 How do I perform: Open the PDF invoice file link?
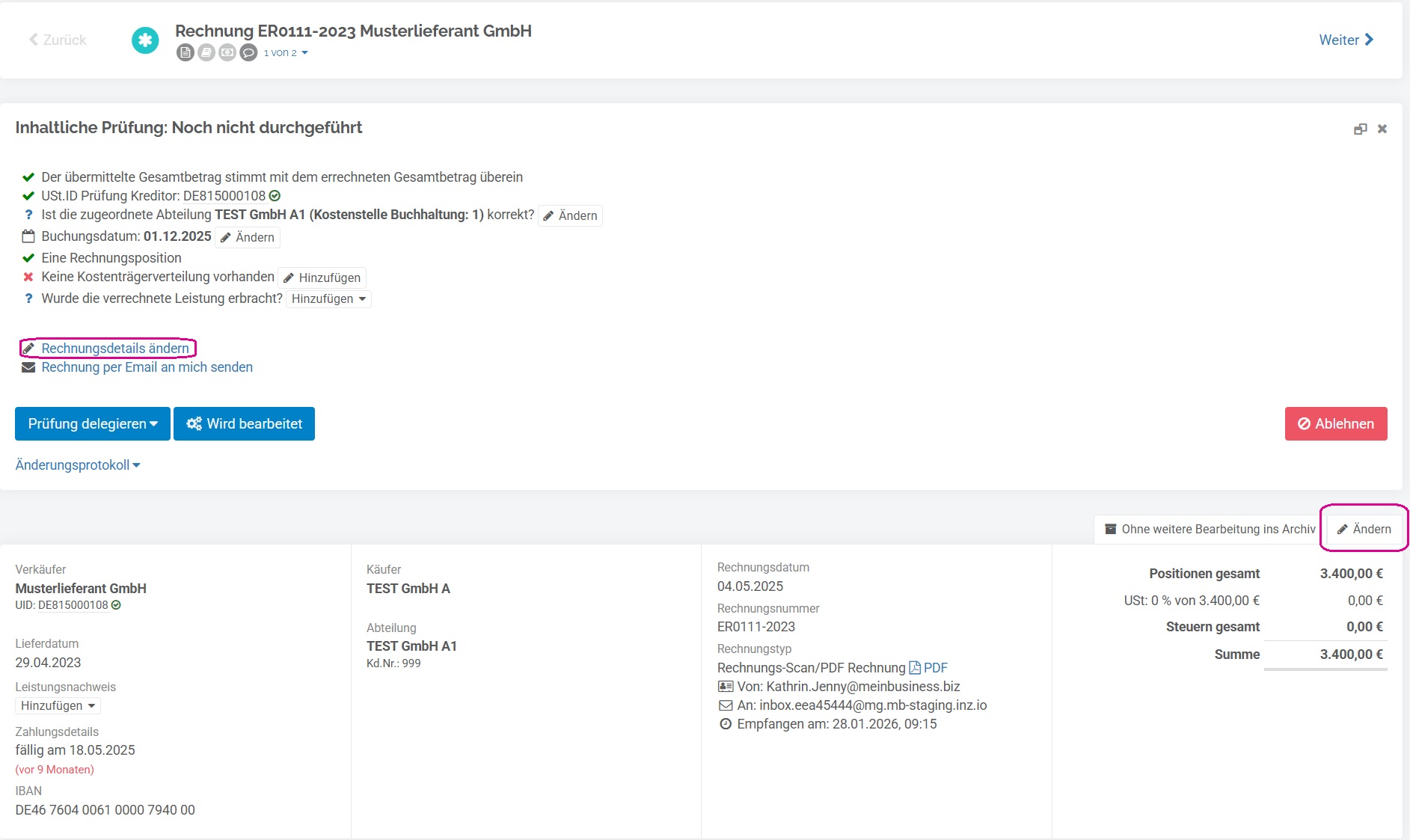click(x=928, y=668)
